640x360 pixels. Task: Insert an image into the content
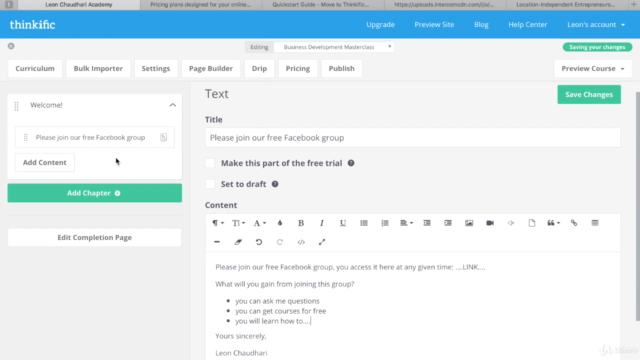pyautogui.click(x=469, y=223)
